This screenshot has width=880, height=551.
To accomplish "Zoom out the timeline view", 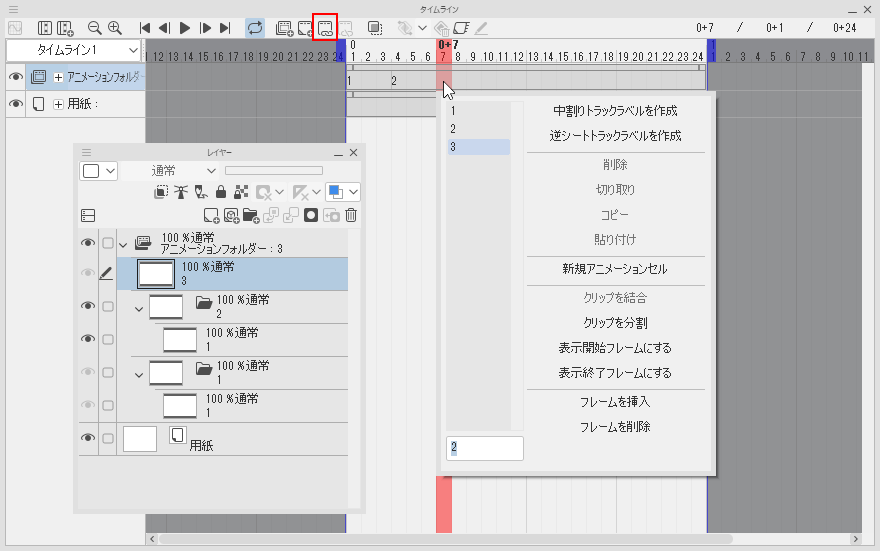I will coord(94,27).
